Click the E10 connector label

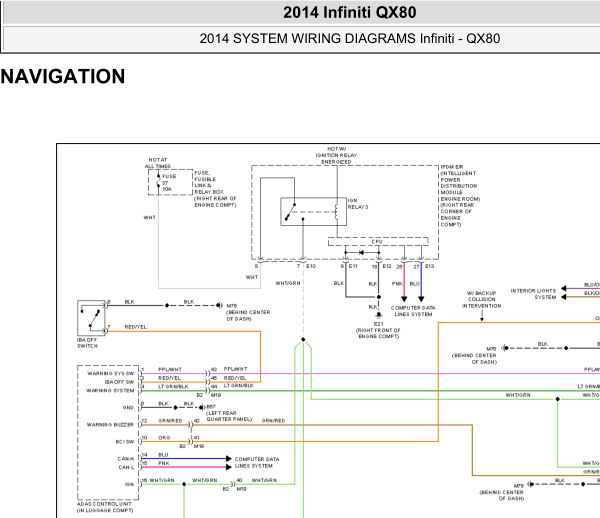311,266
